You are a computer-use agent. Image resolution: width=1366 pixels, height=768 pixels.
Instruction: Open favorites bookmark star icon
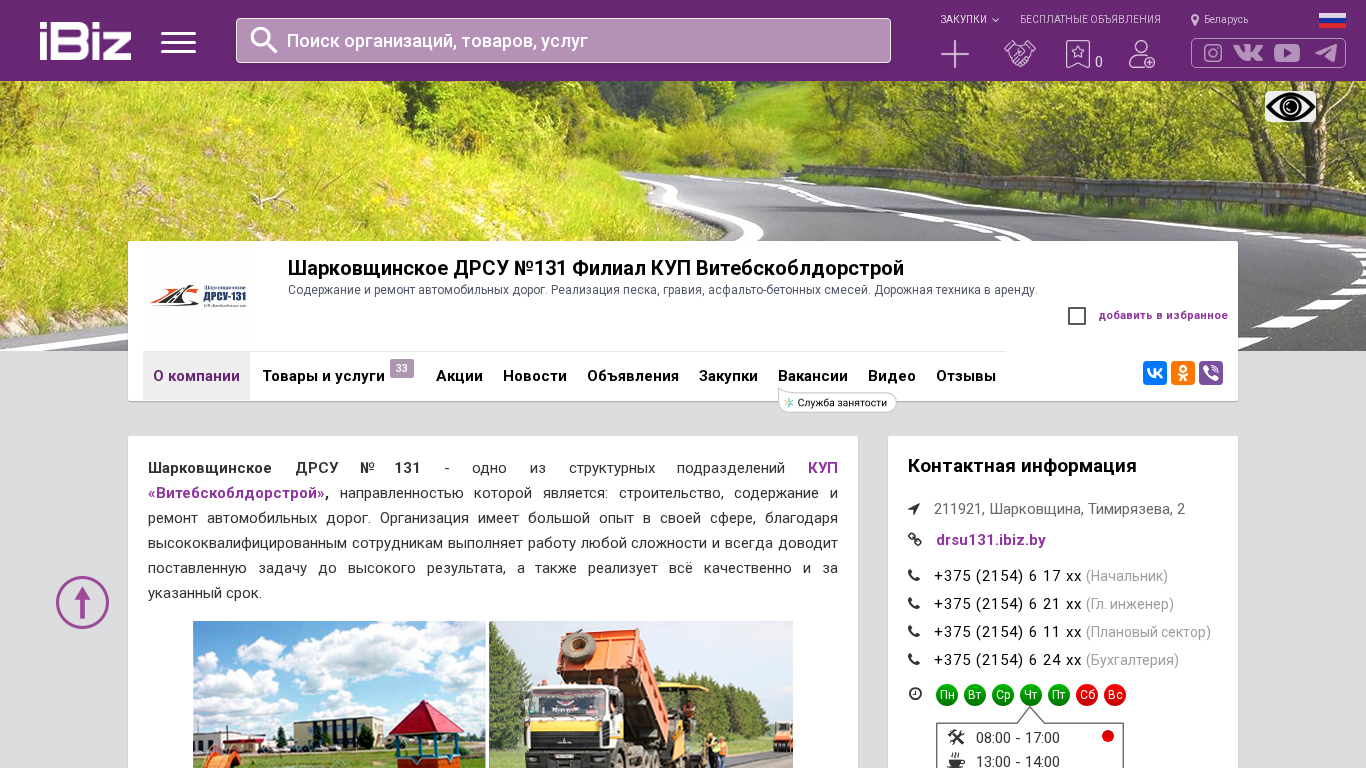pos(1078,54)
